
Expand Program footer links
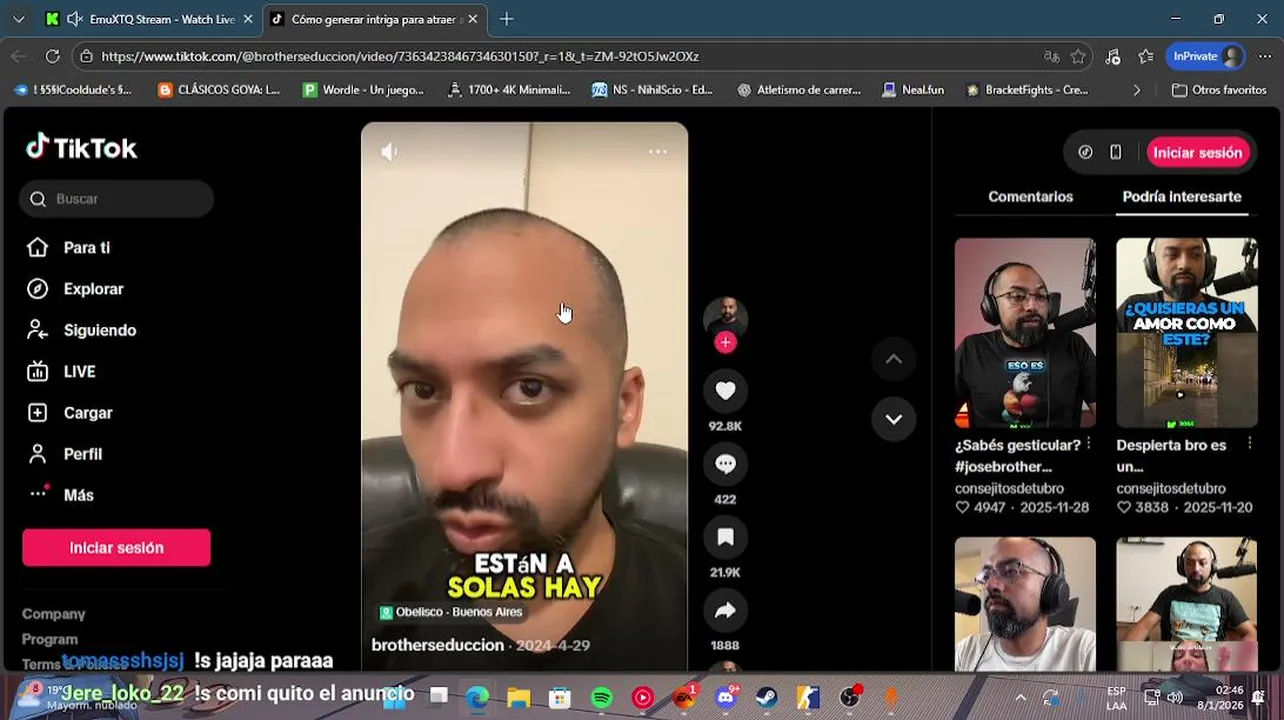pos(50,639)
